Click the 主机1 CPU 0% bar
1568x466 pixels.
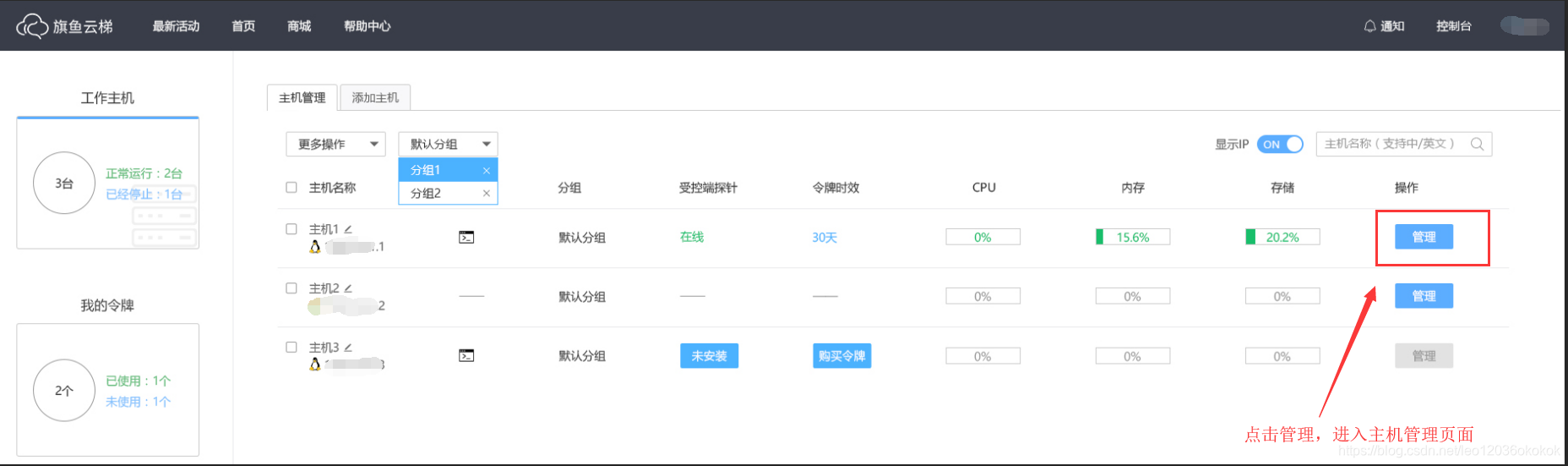[983, 237]
